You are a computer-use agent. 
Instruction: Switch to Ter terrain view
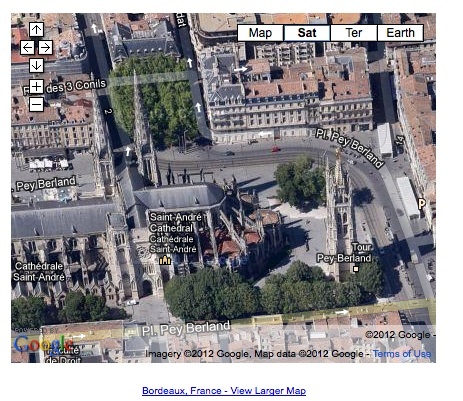354,33
